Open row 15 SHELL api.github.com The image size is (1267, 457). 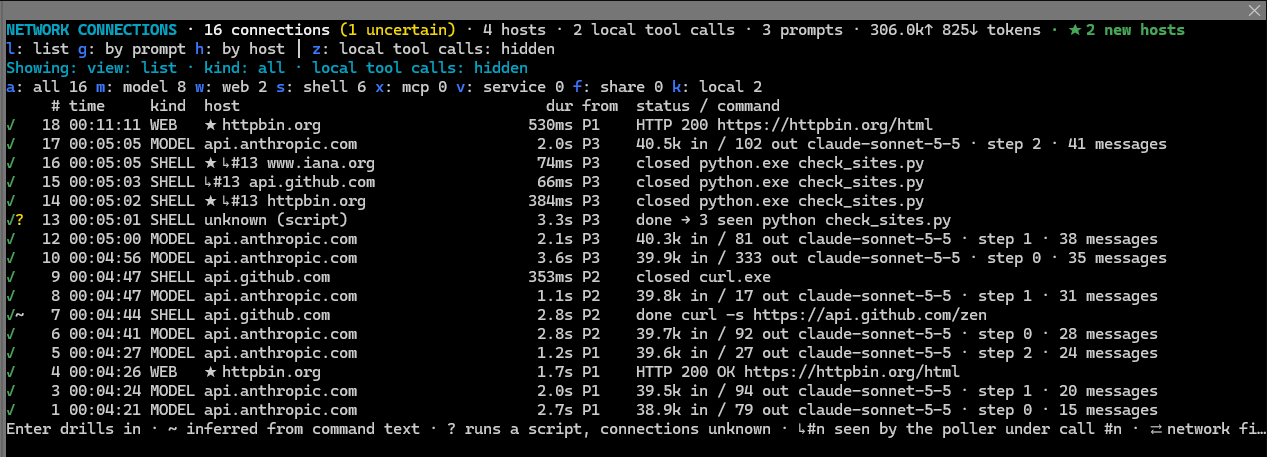(x=633, y=182)
